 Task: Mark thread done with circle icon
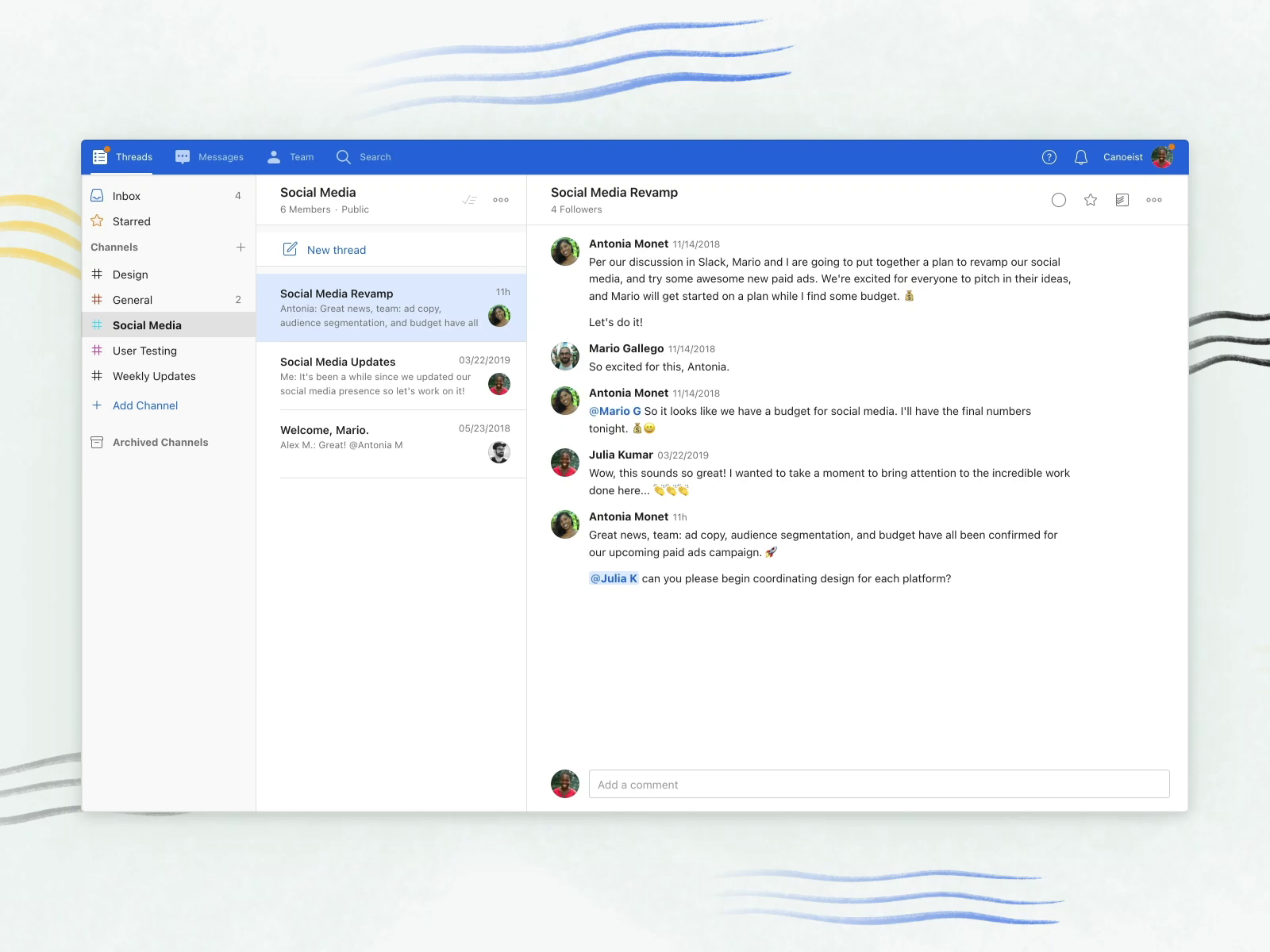(1058, 200)
